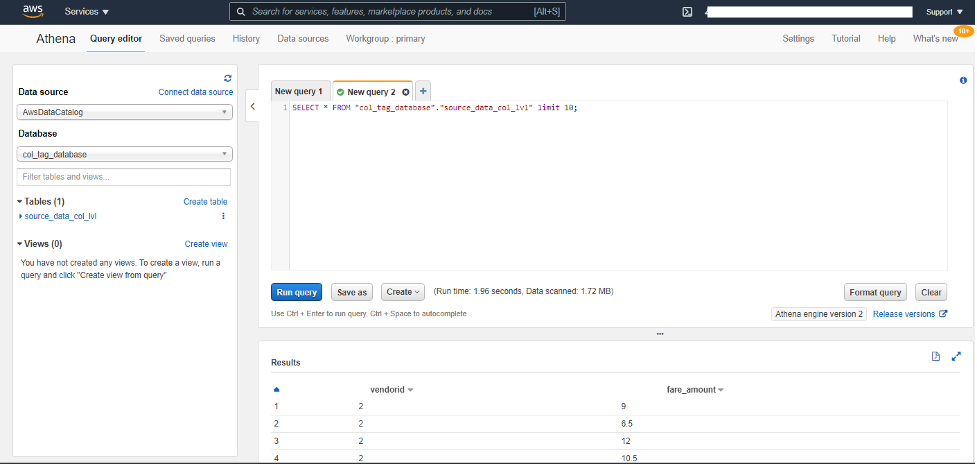Click the AWS search bar
The image size is (977, 464).
click(398, 12)
